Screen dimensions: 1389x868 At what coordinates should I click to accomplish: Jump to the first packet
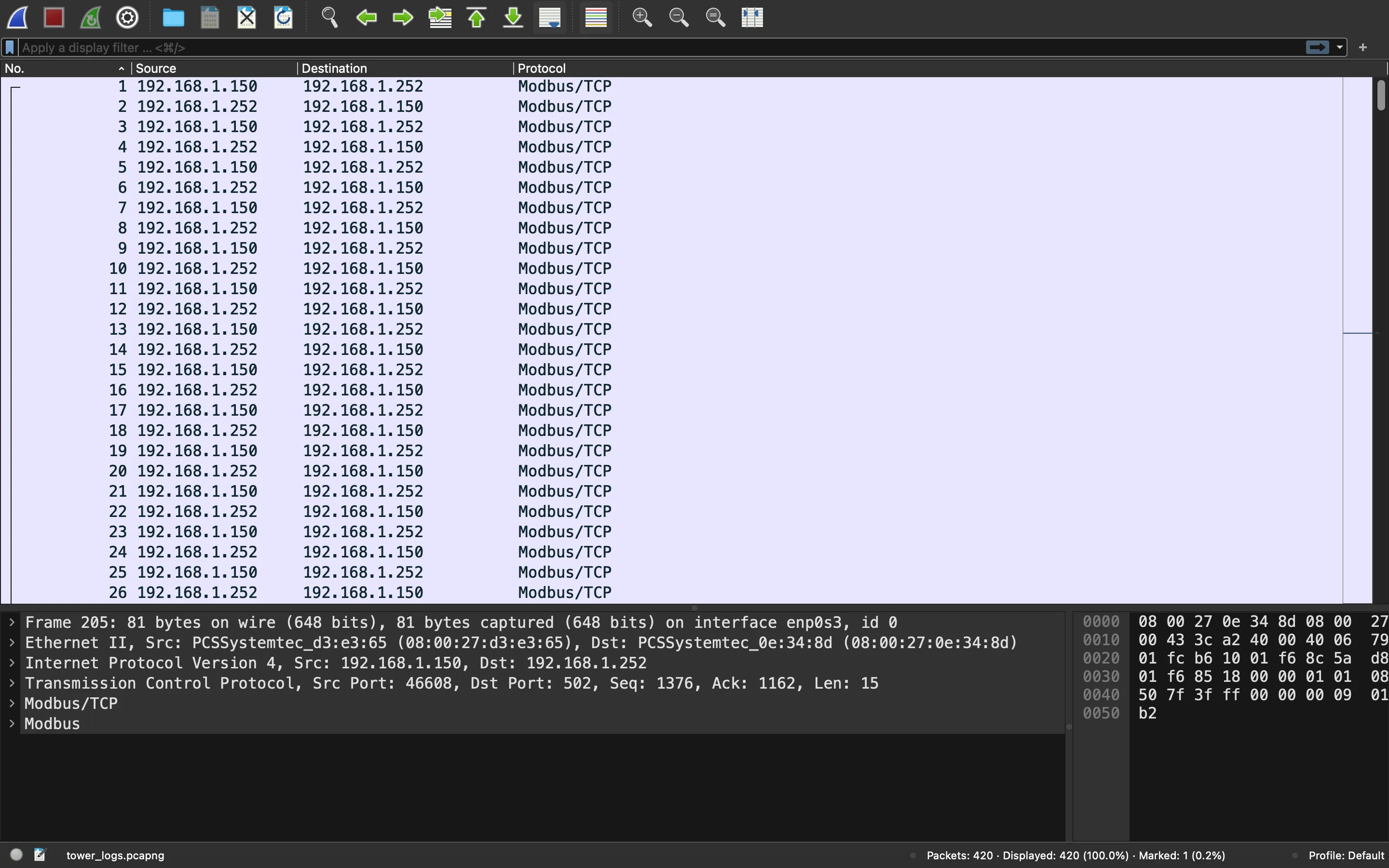(x=477, y=17)
